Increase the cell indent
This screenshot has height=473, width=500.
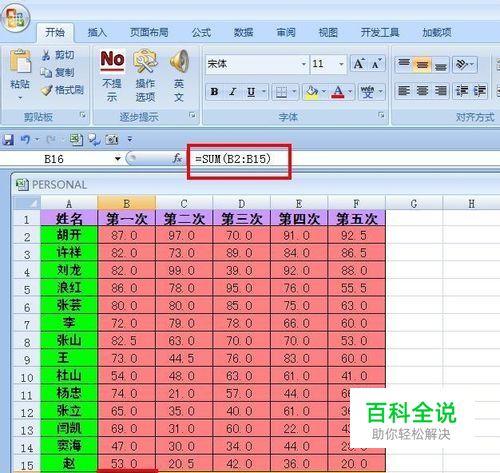click(x=479, y=91)
